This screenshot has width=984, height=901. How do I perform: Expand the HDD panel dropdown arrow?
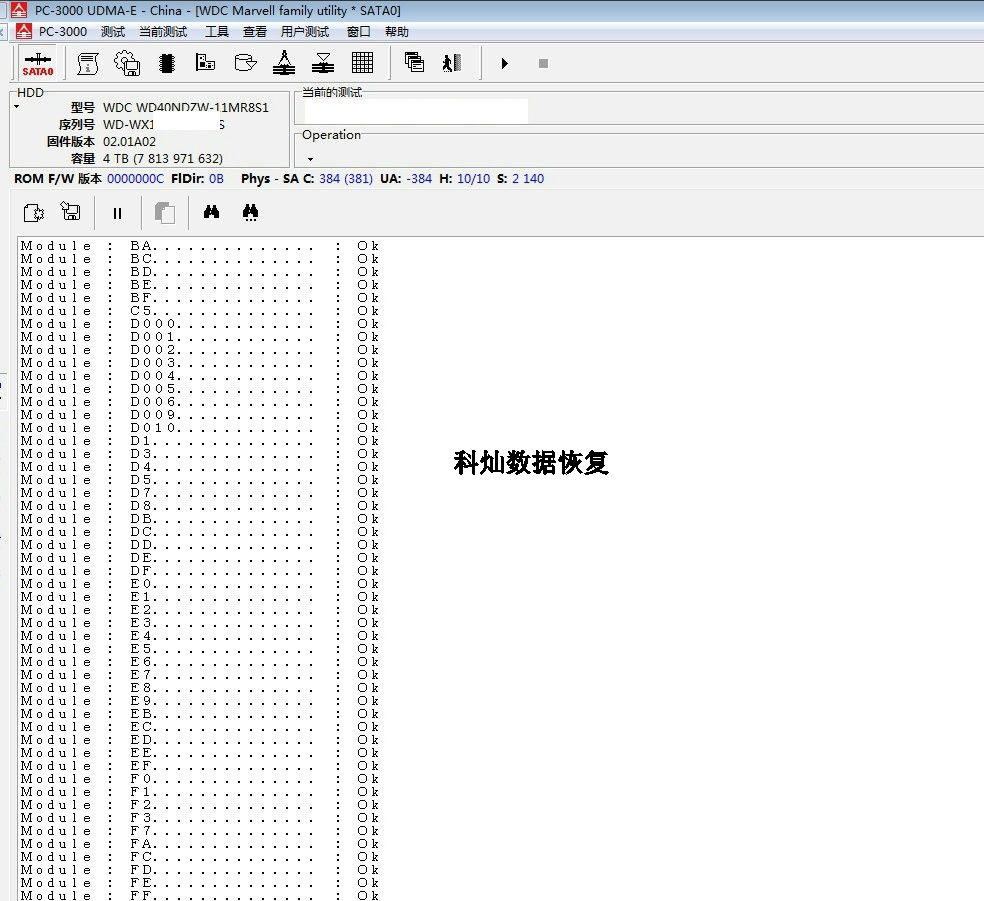(17, 107)
